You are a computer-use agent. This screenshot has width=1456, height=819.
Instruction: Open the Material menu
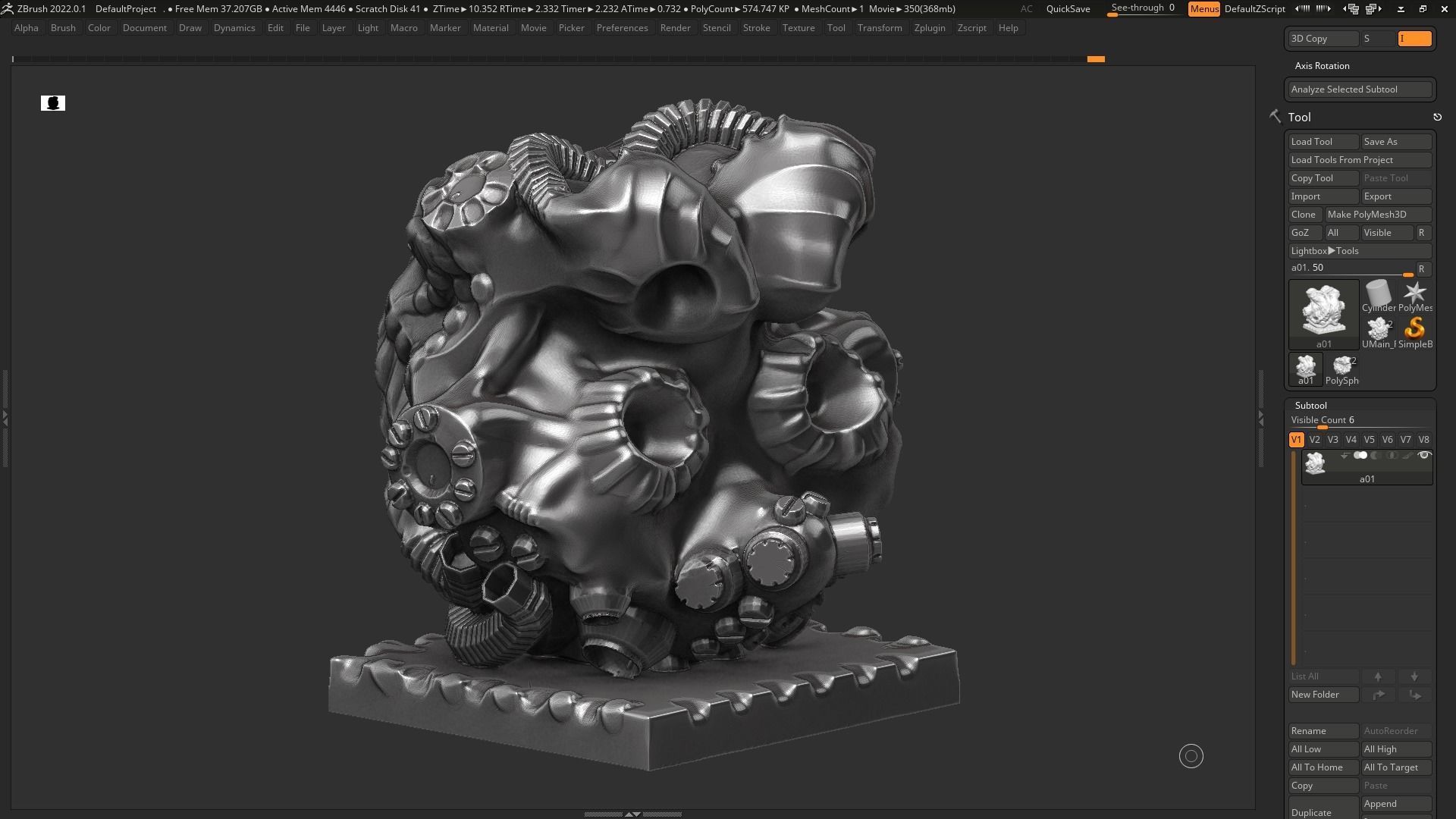coord(491,28)
